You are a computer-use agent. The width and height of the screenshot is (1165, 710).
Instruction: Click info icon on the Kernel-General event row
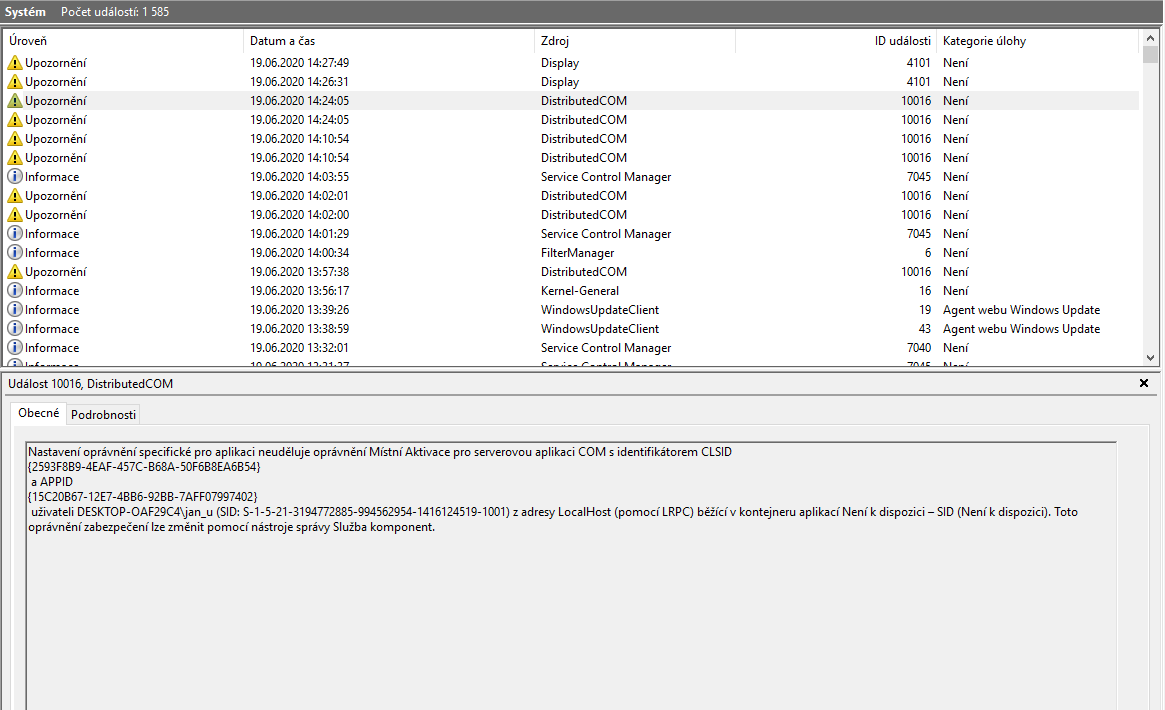[14, 291]
